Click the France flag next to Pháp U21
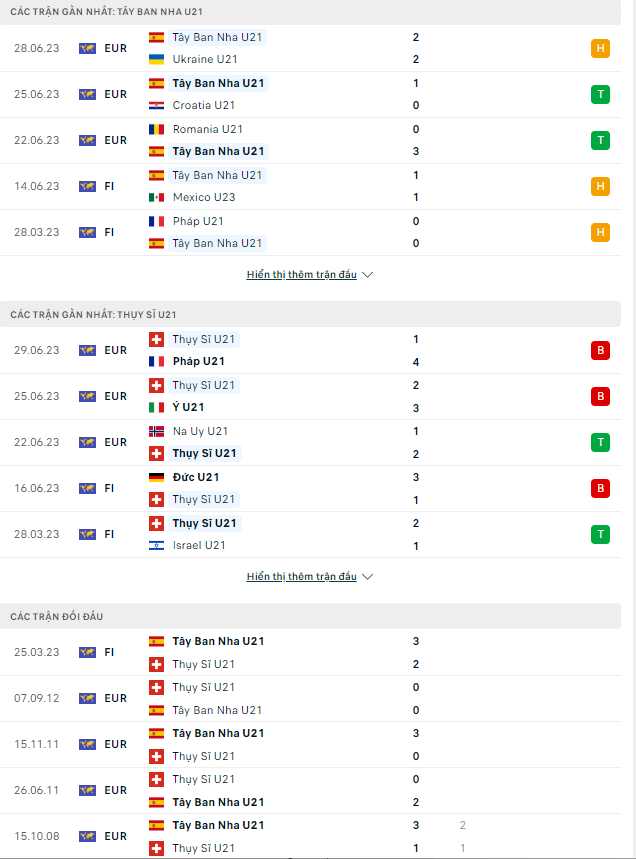 (x=154, y=220)
